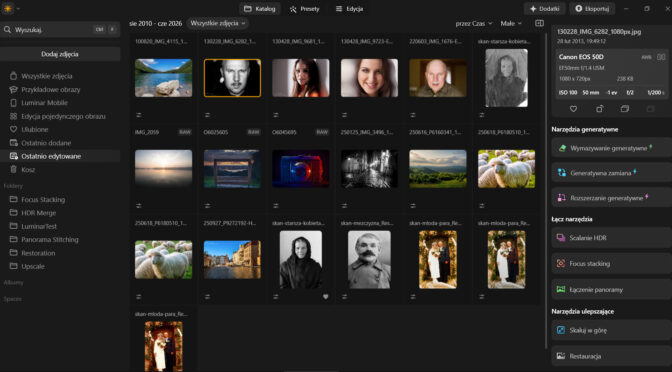Mark selected photo as favorite with heart icon
The height and width of the screenshot is (372, 672).
point(573,109)
